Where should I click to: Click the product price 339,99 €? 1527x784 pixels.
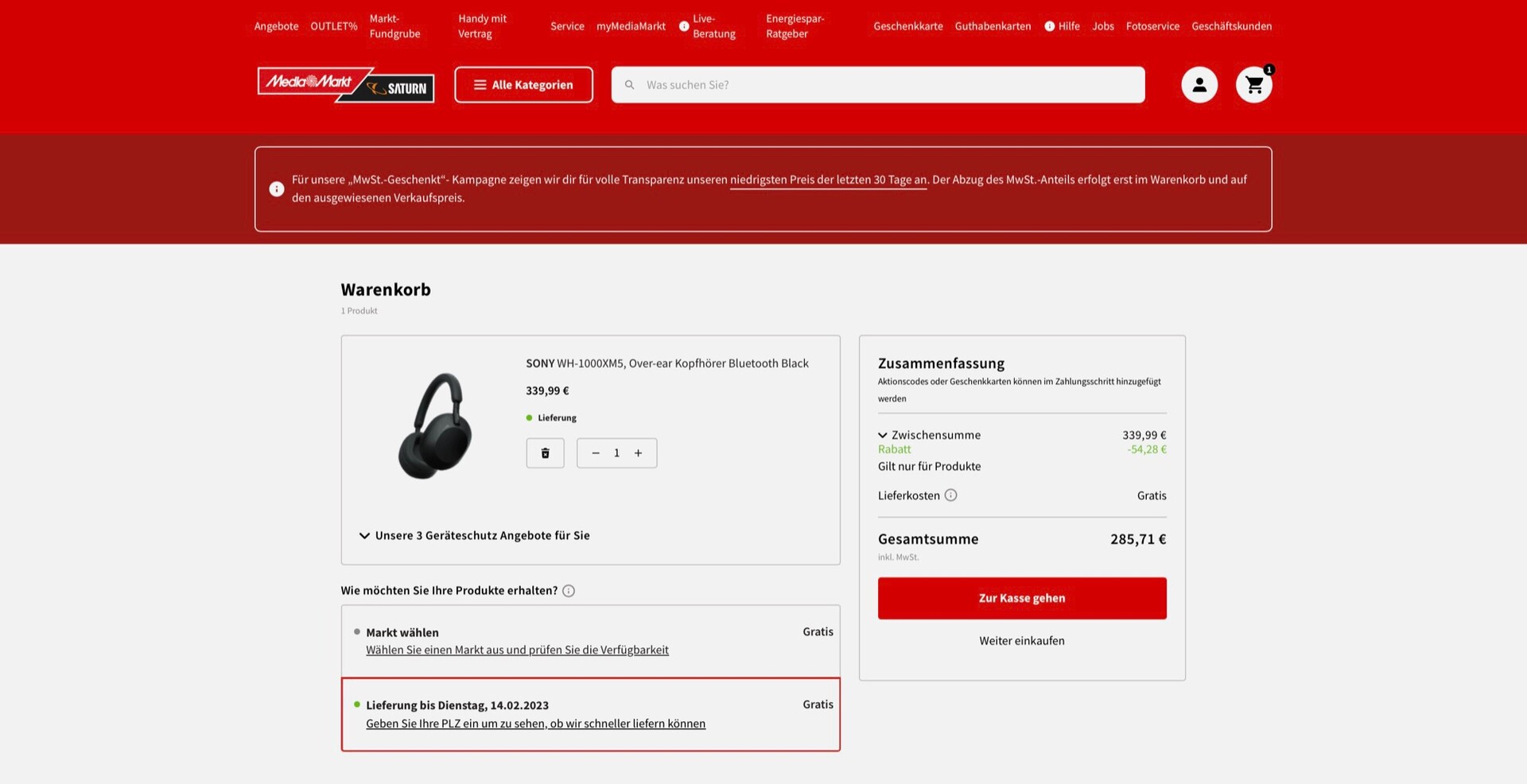pos(547,390)
